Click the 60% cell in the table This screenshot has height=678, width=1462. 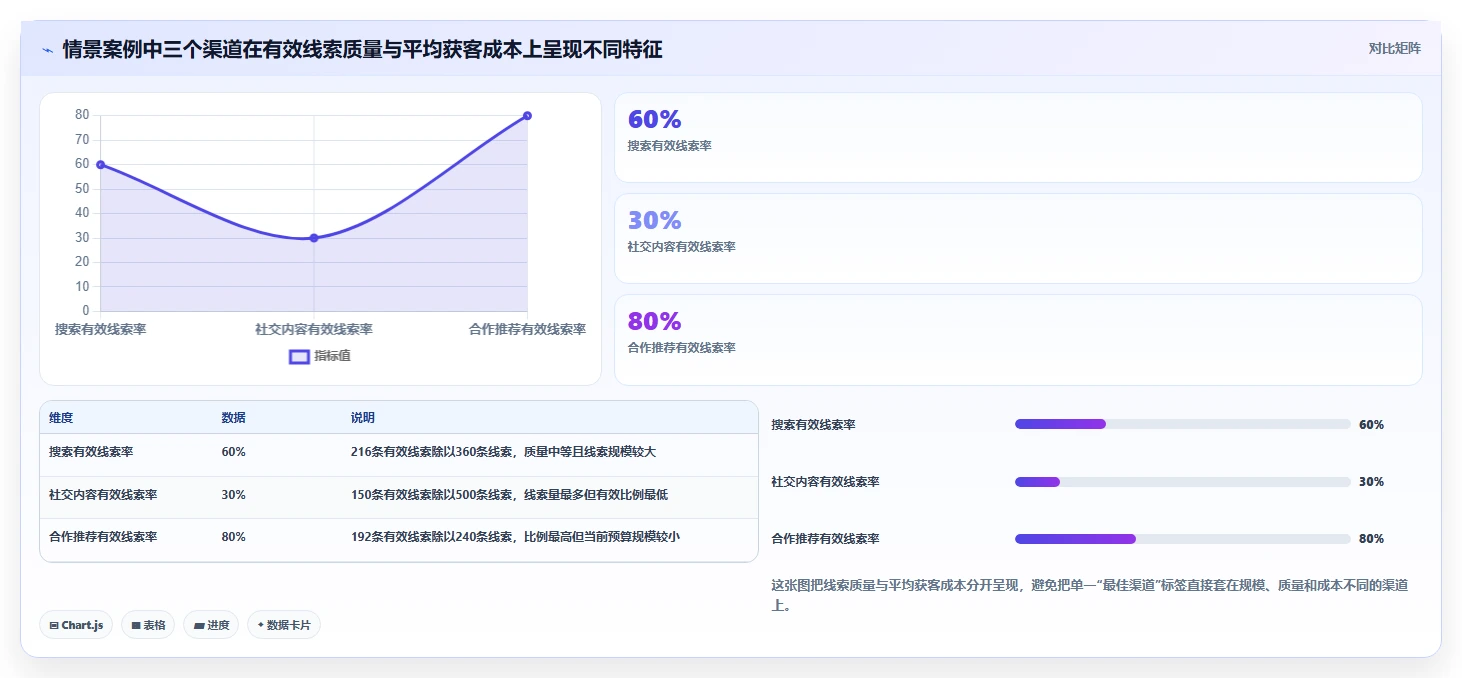[233, 452]
